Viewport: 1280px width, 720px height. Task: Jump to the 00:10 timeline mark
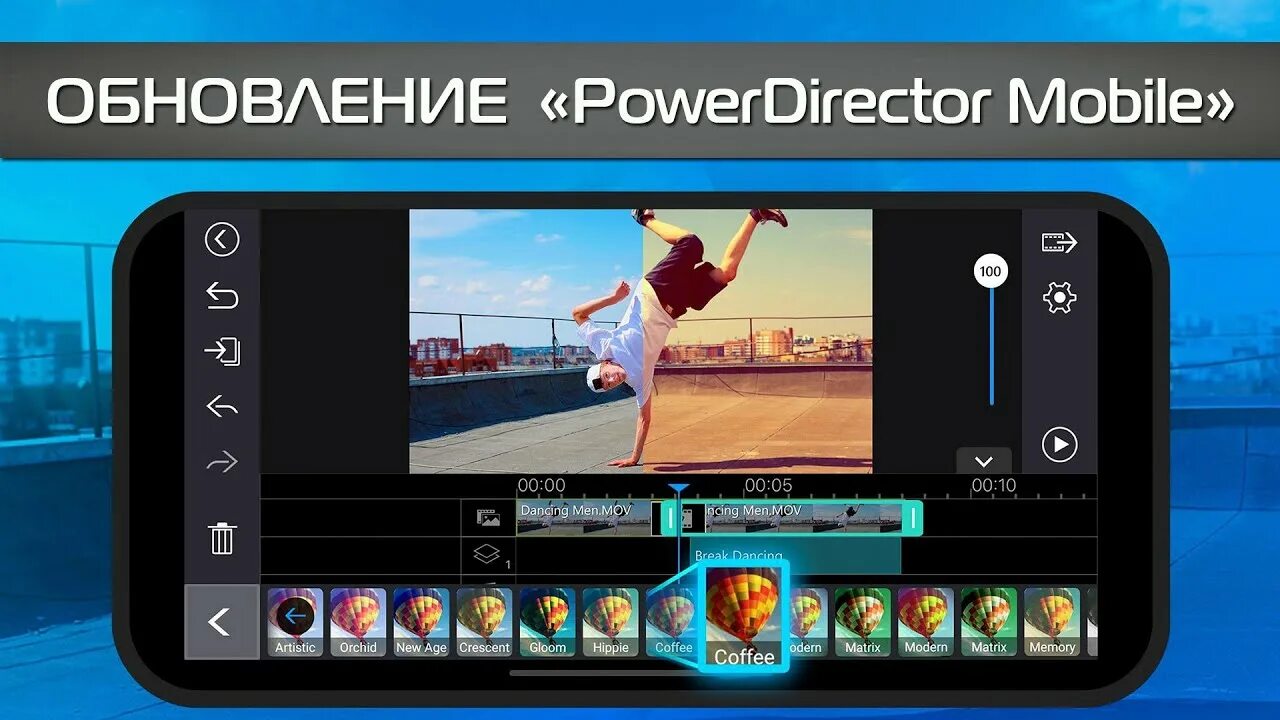point(994,485)
